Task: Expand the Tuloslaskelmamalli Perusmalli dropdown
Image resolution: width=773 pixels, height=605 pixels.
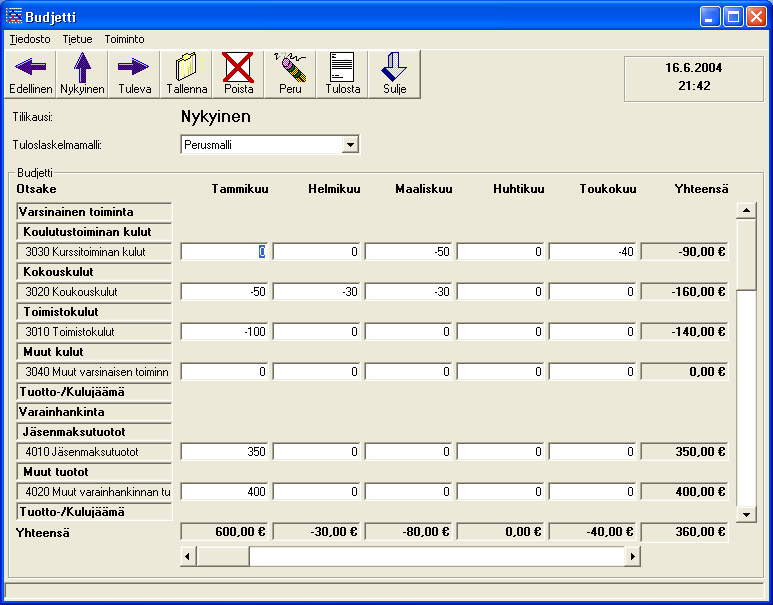Action: [x=350, y=145]
